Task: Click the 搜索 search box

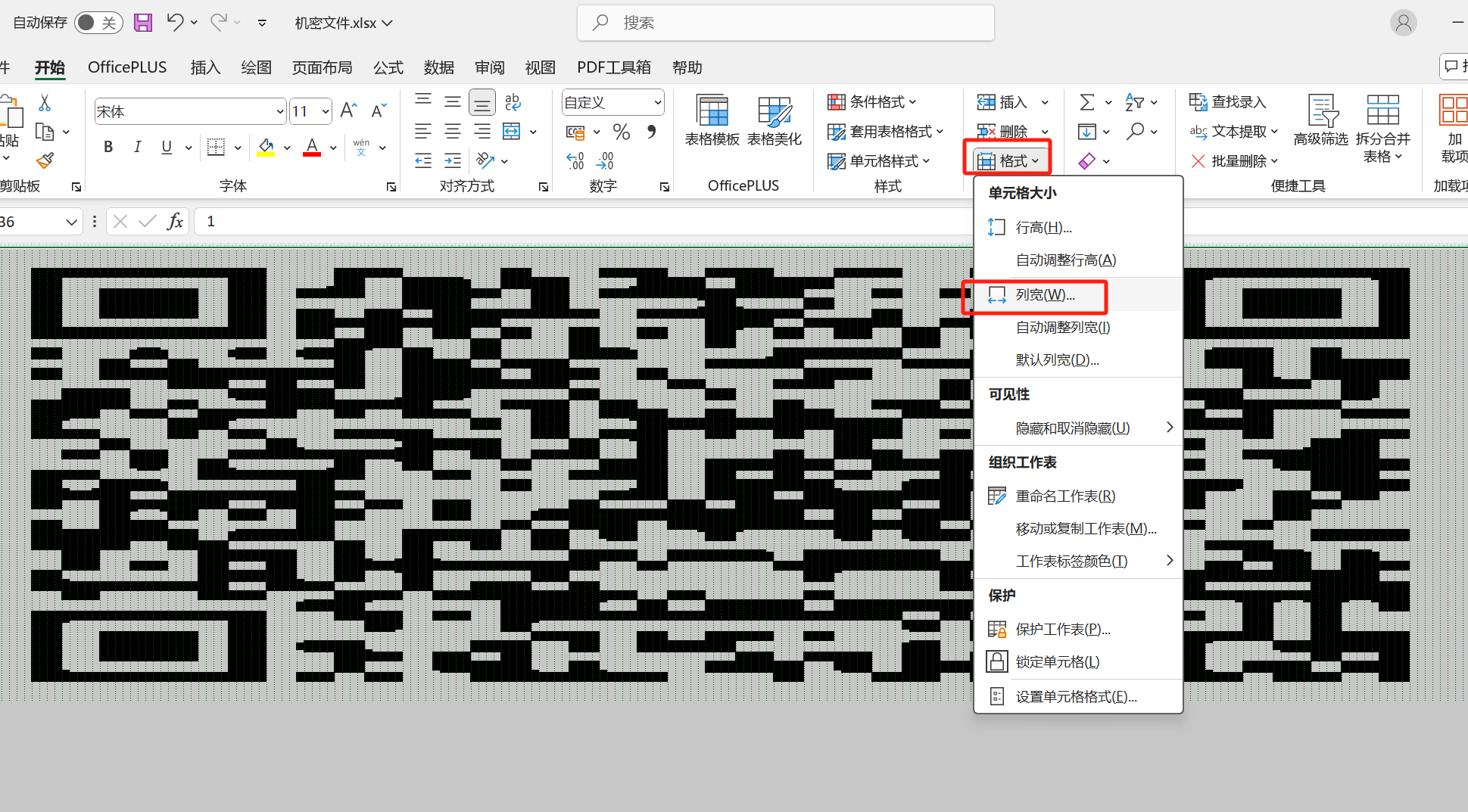Action: pyautogui.click(x=786, y=23)
